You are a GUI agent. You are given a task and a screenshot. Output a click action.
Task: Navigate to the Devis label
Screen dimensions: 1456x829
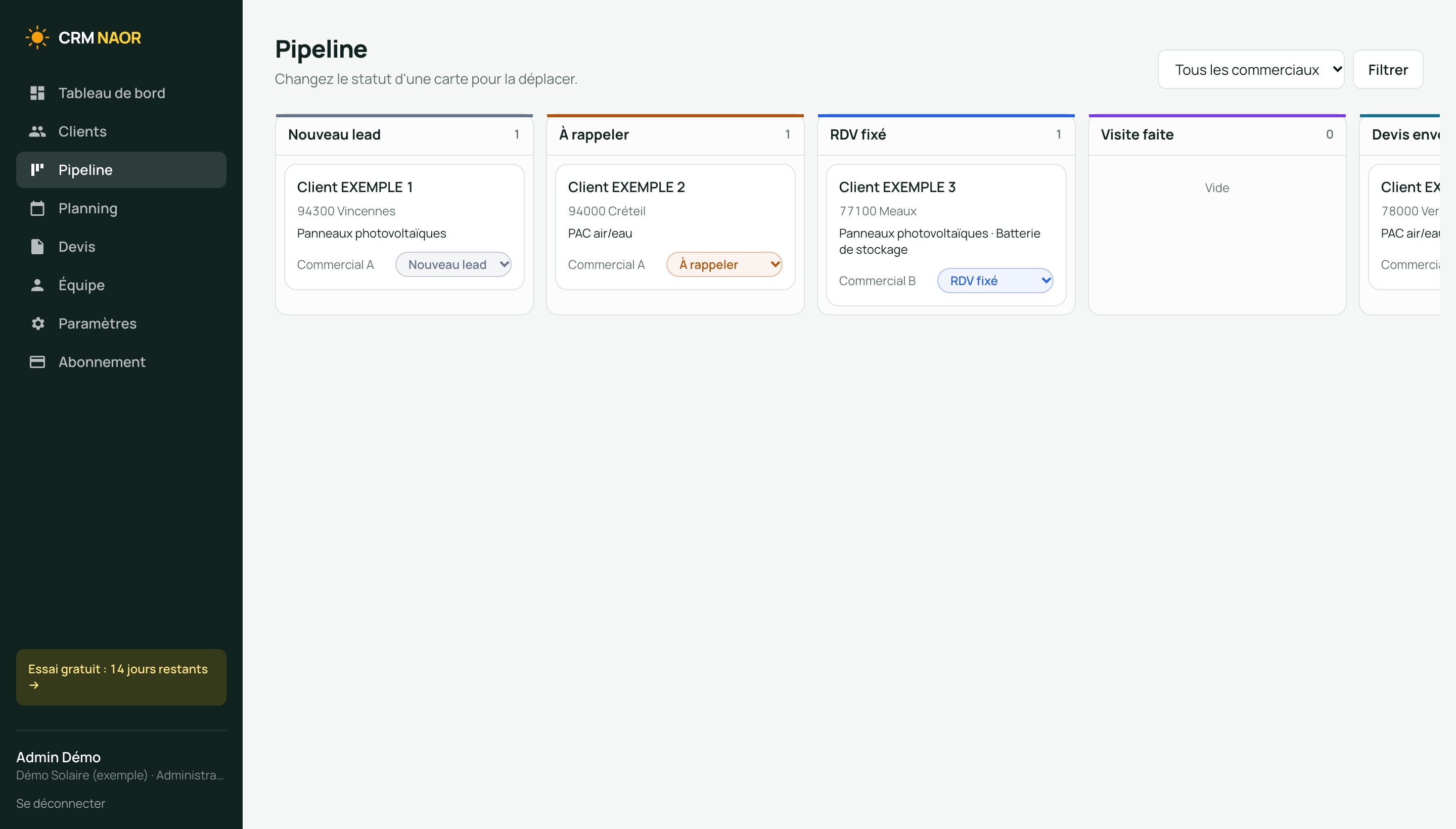point(77,247)
